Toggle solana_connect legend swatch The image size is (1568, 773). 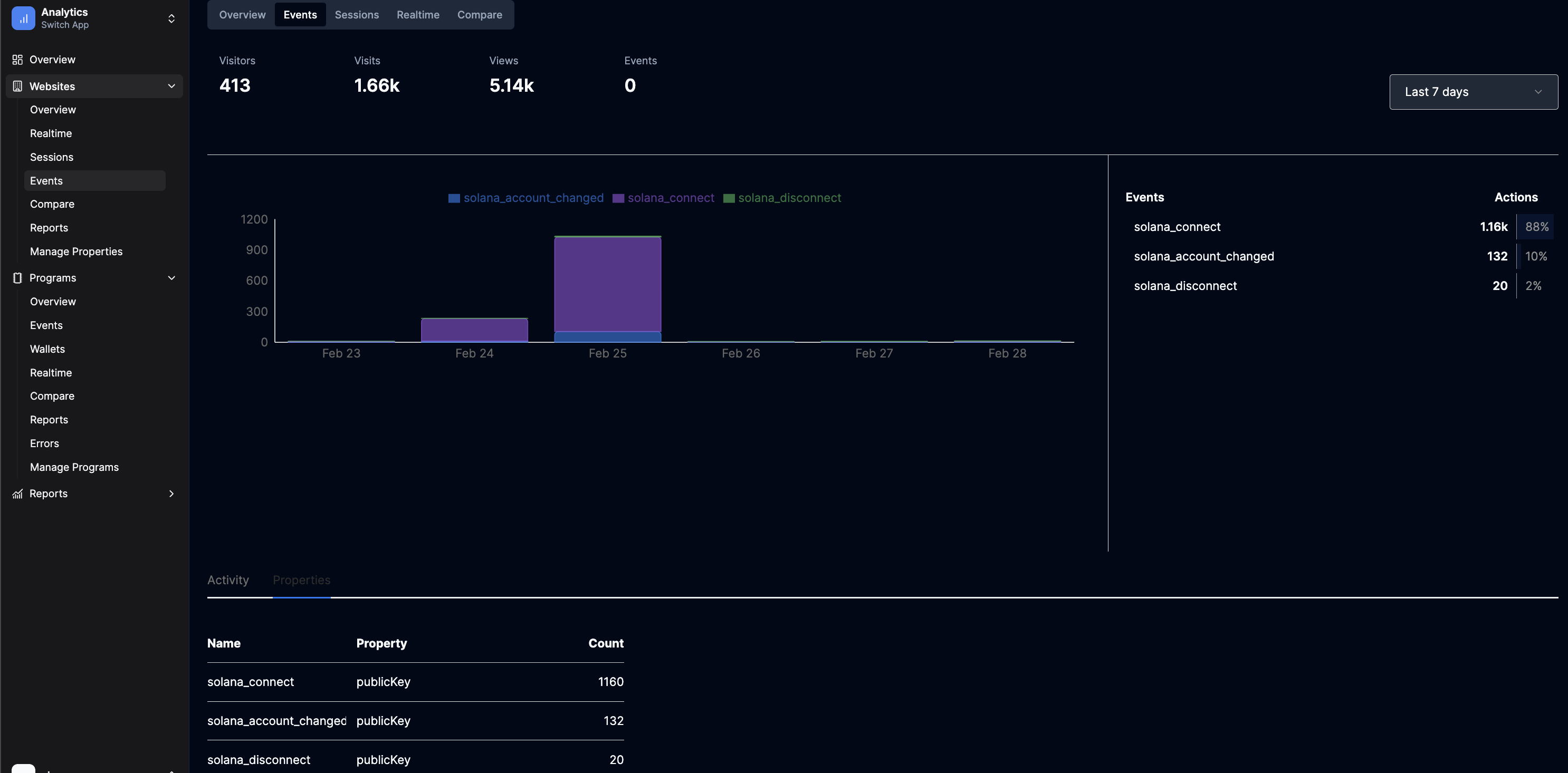[x=618, y=198]
